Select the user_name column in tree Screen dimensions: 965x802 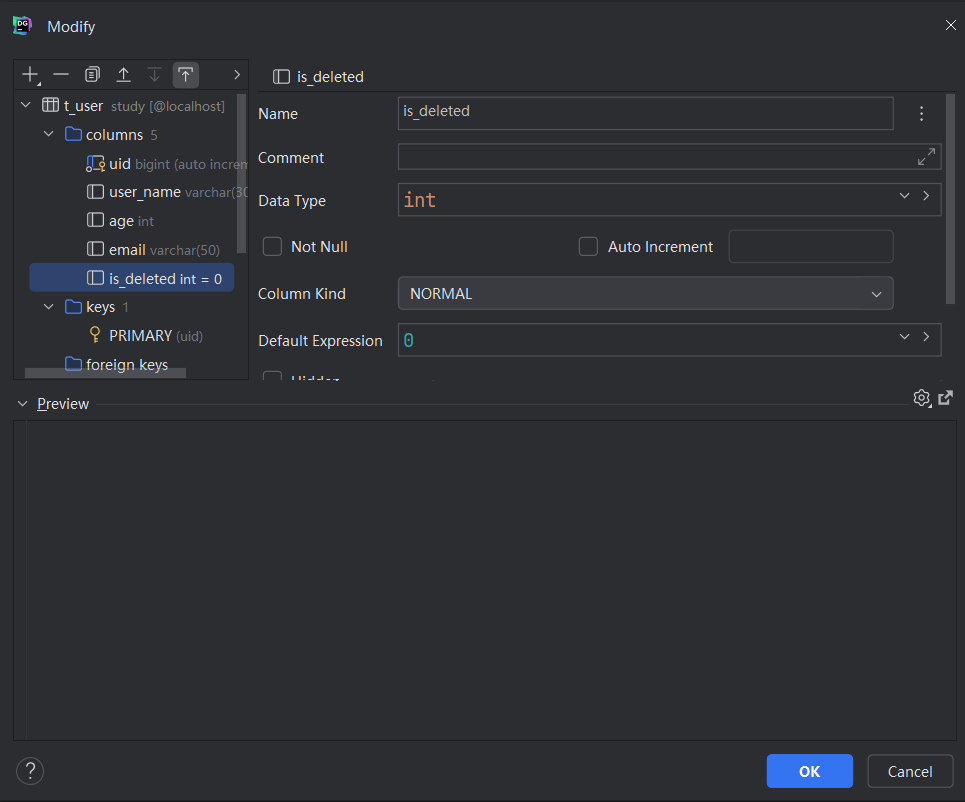[145, 192]
